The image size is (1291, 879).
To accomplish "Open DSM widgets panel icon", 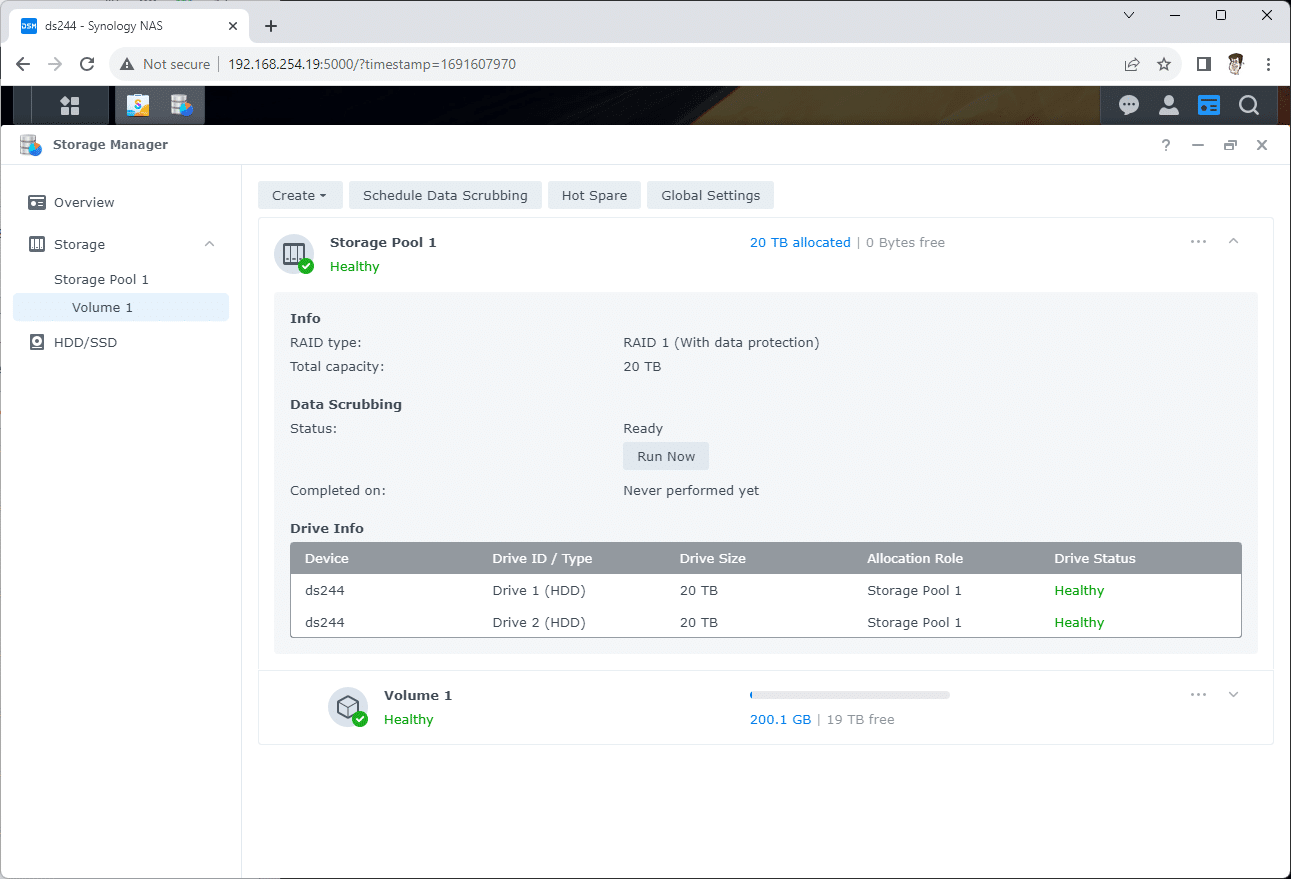I will (1209, 105).
